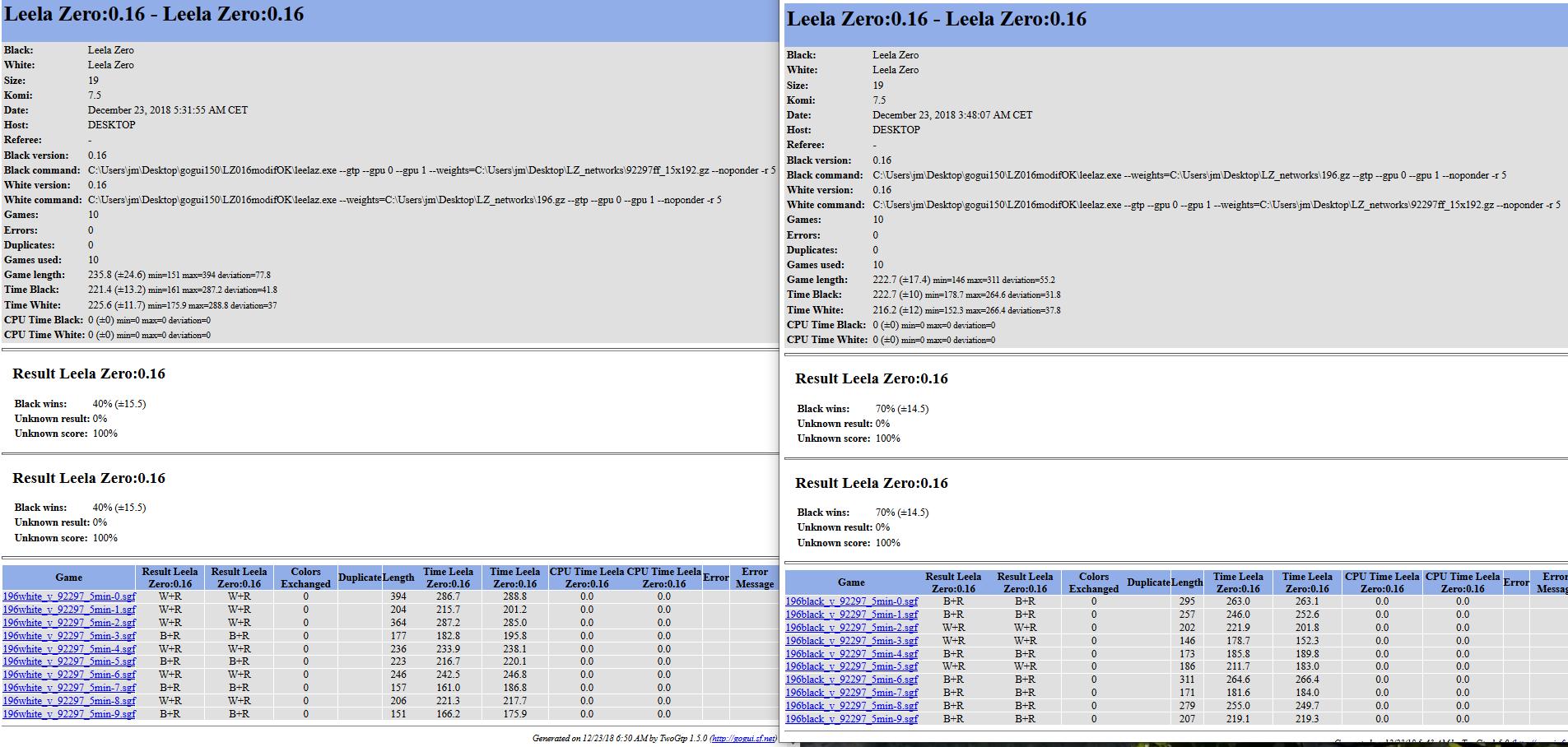Click the time cell '152.3' in right table
Screen dimensions: 1568x747
pyautogui.click(x=1307, y=641)
